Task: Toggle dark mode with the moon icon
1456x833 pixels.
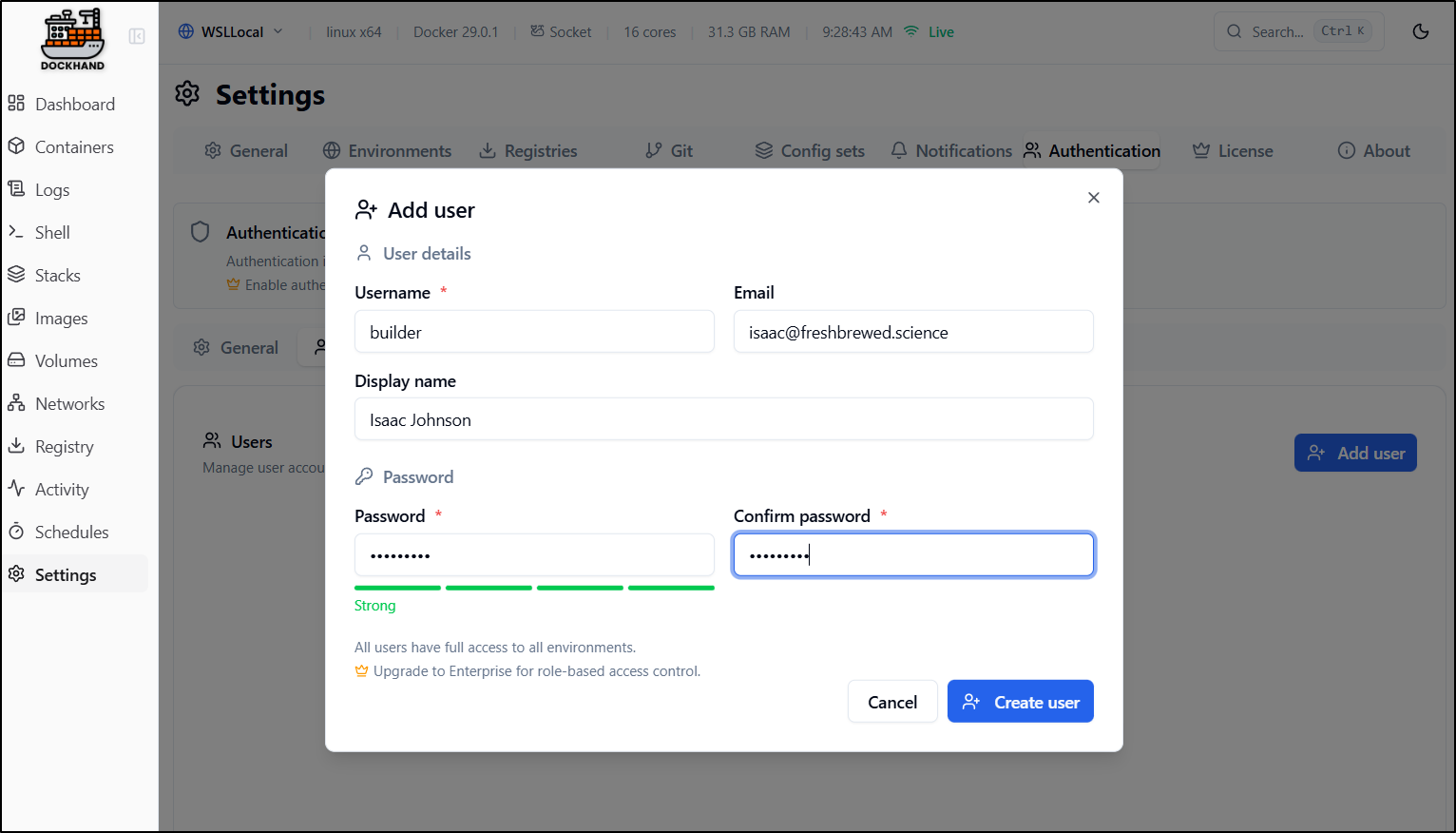Action: pos(1421,31)
